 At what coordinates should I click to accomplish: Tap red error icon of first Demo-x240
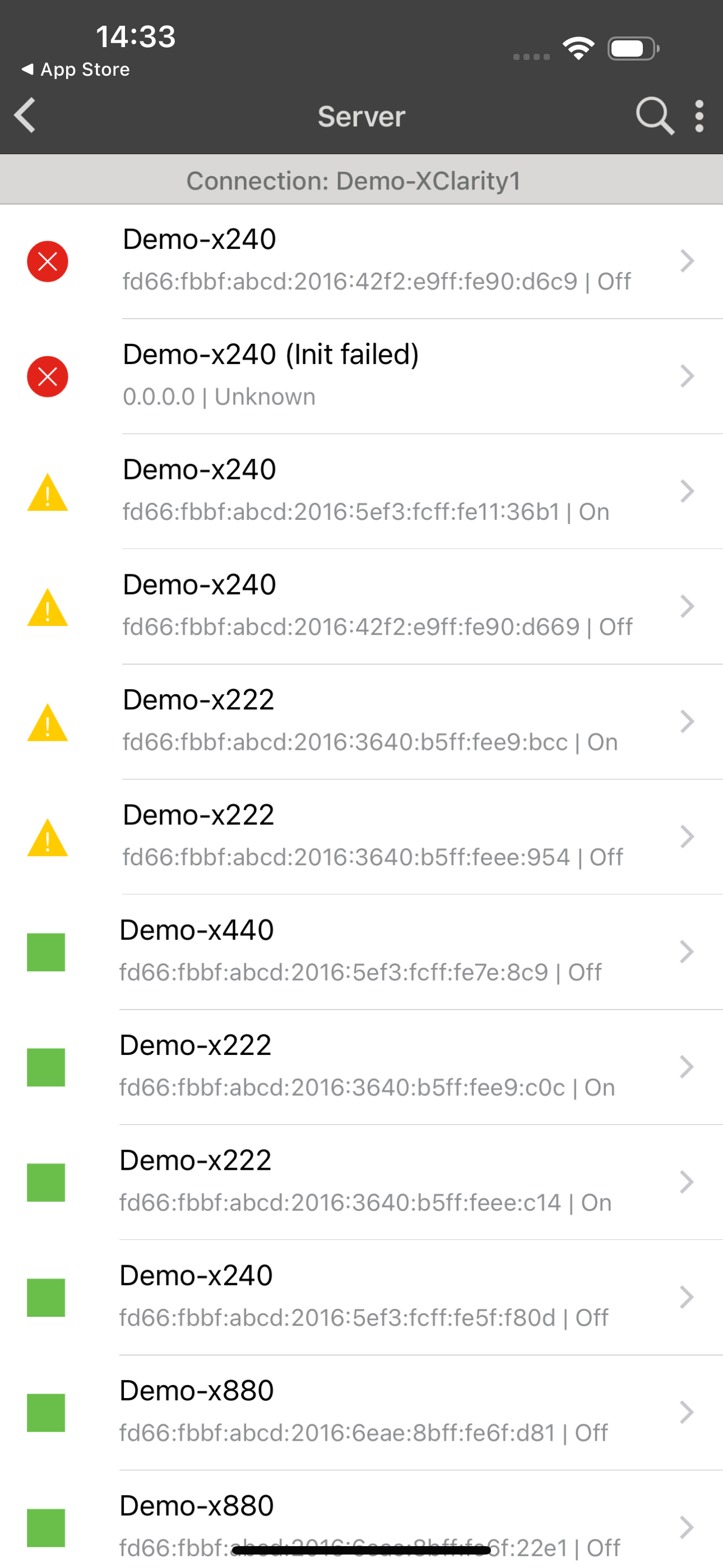tap(48, 262)
